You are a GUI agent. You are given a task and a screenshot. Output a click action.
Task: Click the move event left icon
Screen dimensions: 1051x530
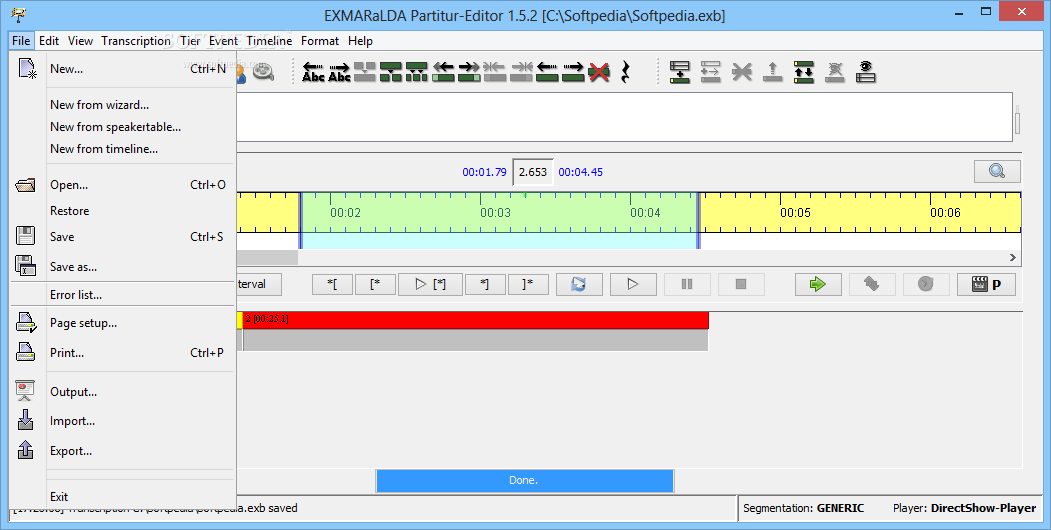point(547,72)
